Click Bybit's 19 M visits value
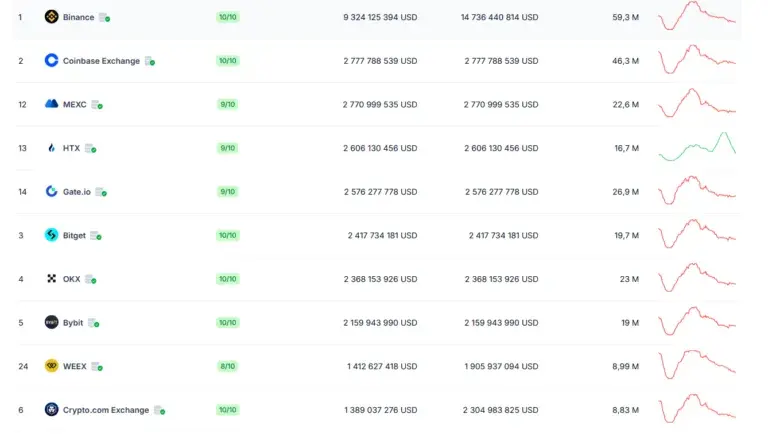The image size is (768, 437). click(630, 322)
